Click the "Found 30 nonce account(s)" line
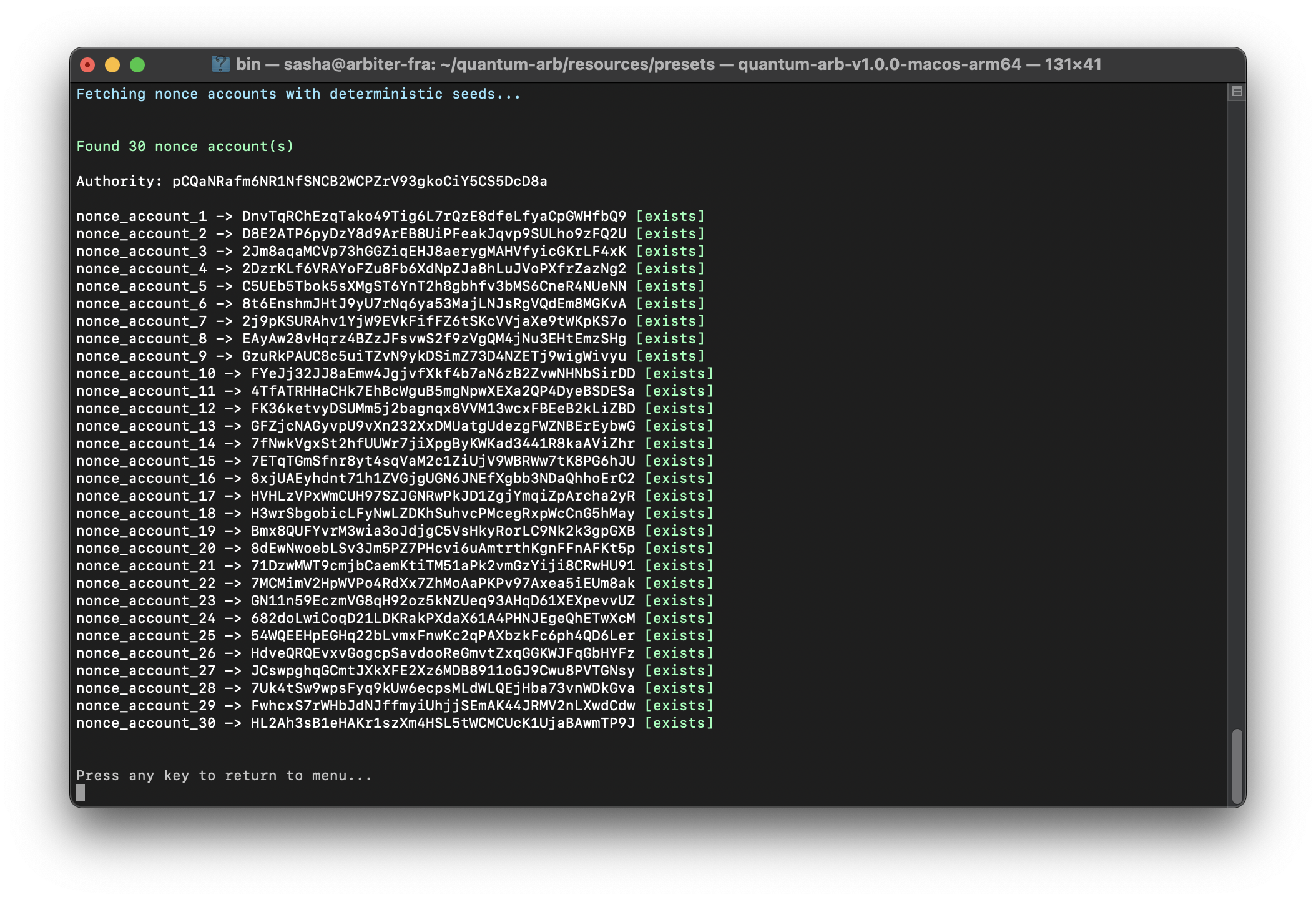1316x900 pixels. pyautogui.click(x=185, y=147)
